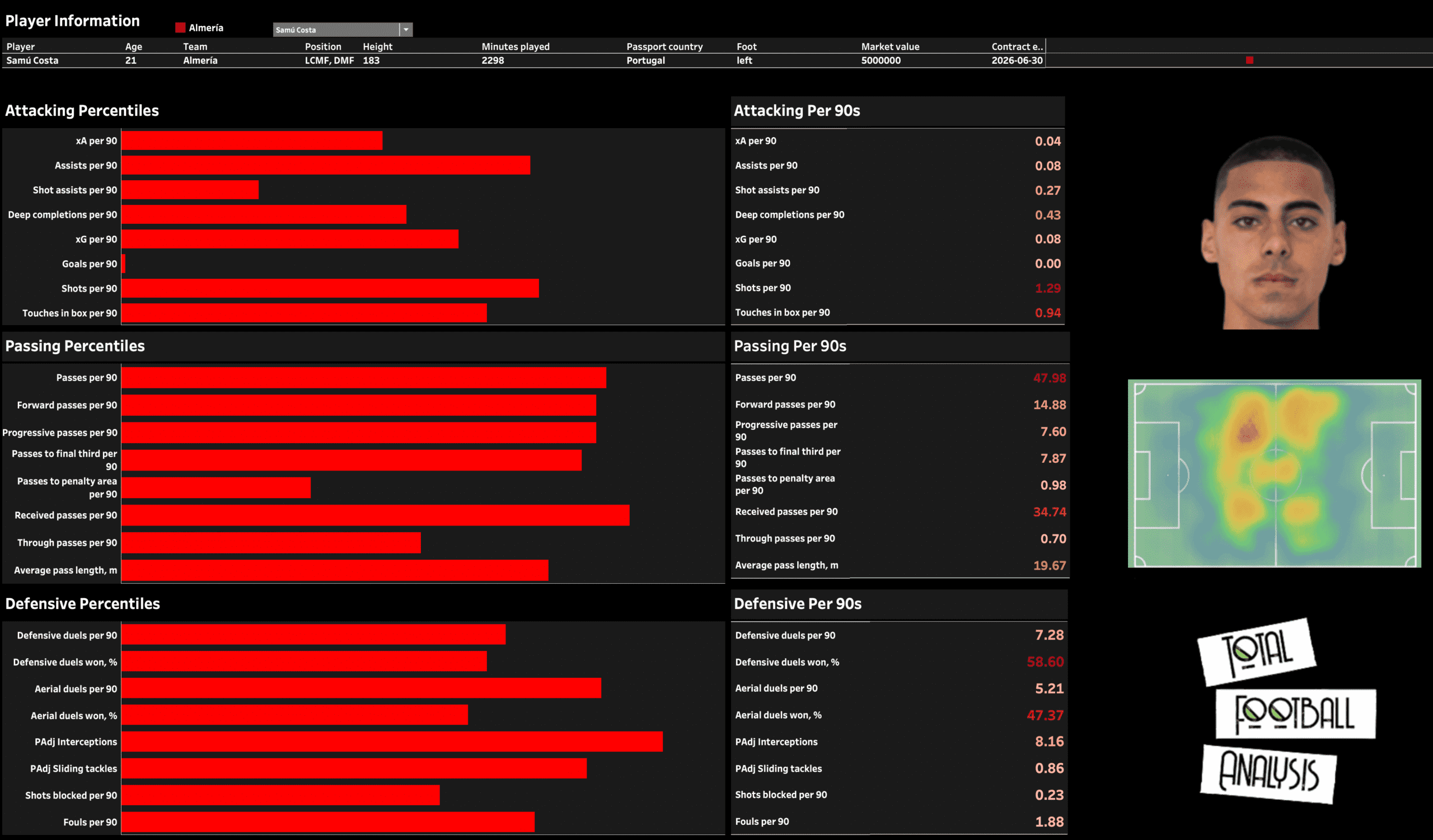Click the player face portrait image
Viewport: 1433px width, 840px height.
tap(1273, 233)
